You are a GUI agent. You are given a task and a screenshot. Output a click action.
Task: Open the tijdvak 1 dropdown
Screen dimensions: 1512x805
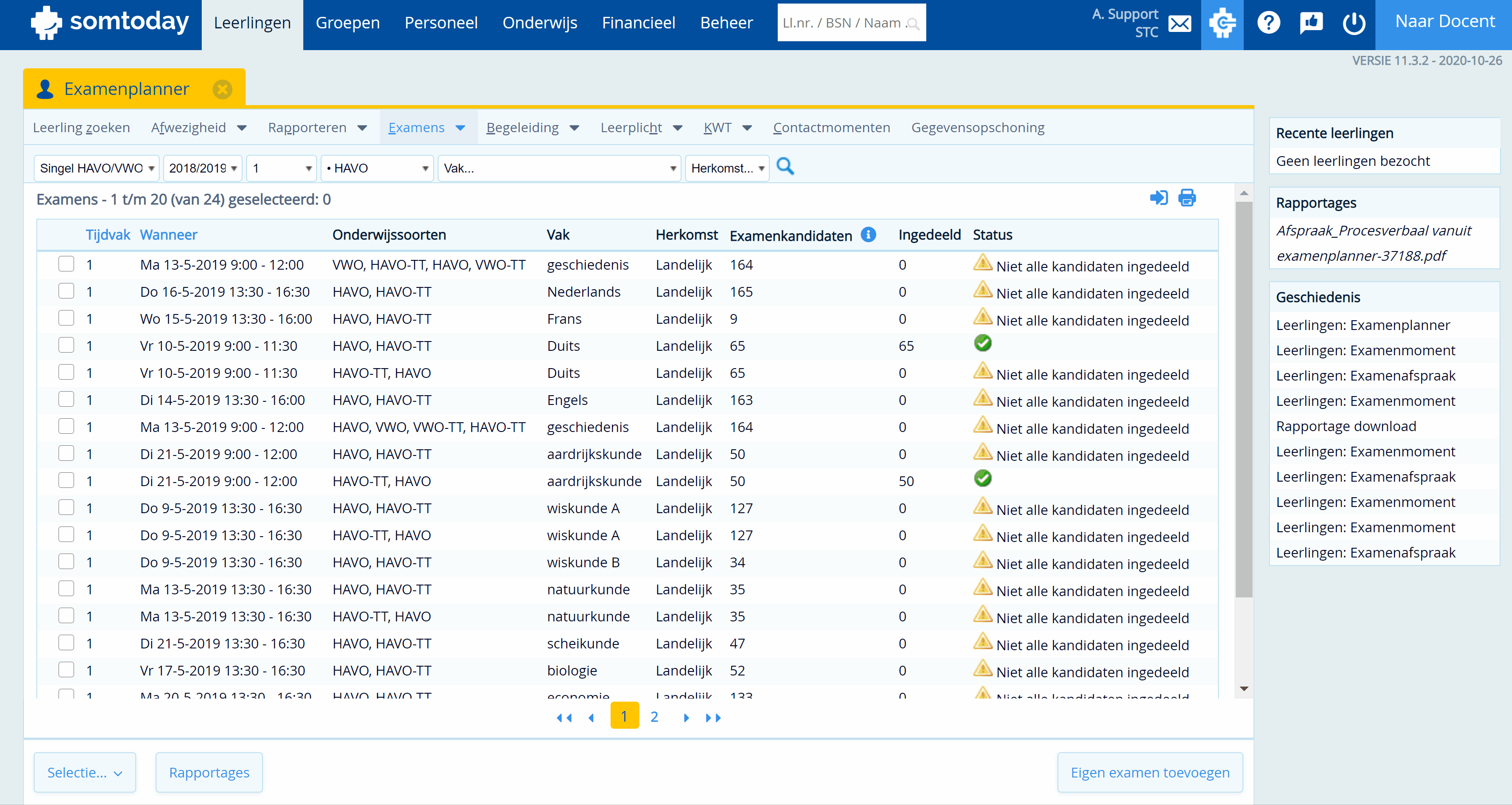(282, 169)
